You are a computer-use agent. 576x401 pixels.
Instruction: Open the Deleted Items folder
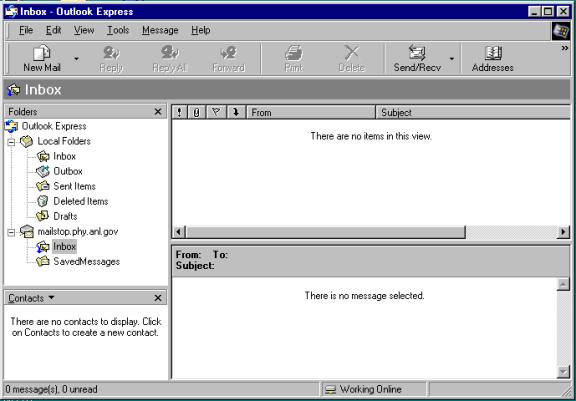click(x=81, y=202)
